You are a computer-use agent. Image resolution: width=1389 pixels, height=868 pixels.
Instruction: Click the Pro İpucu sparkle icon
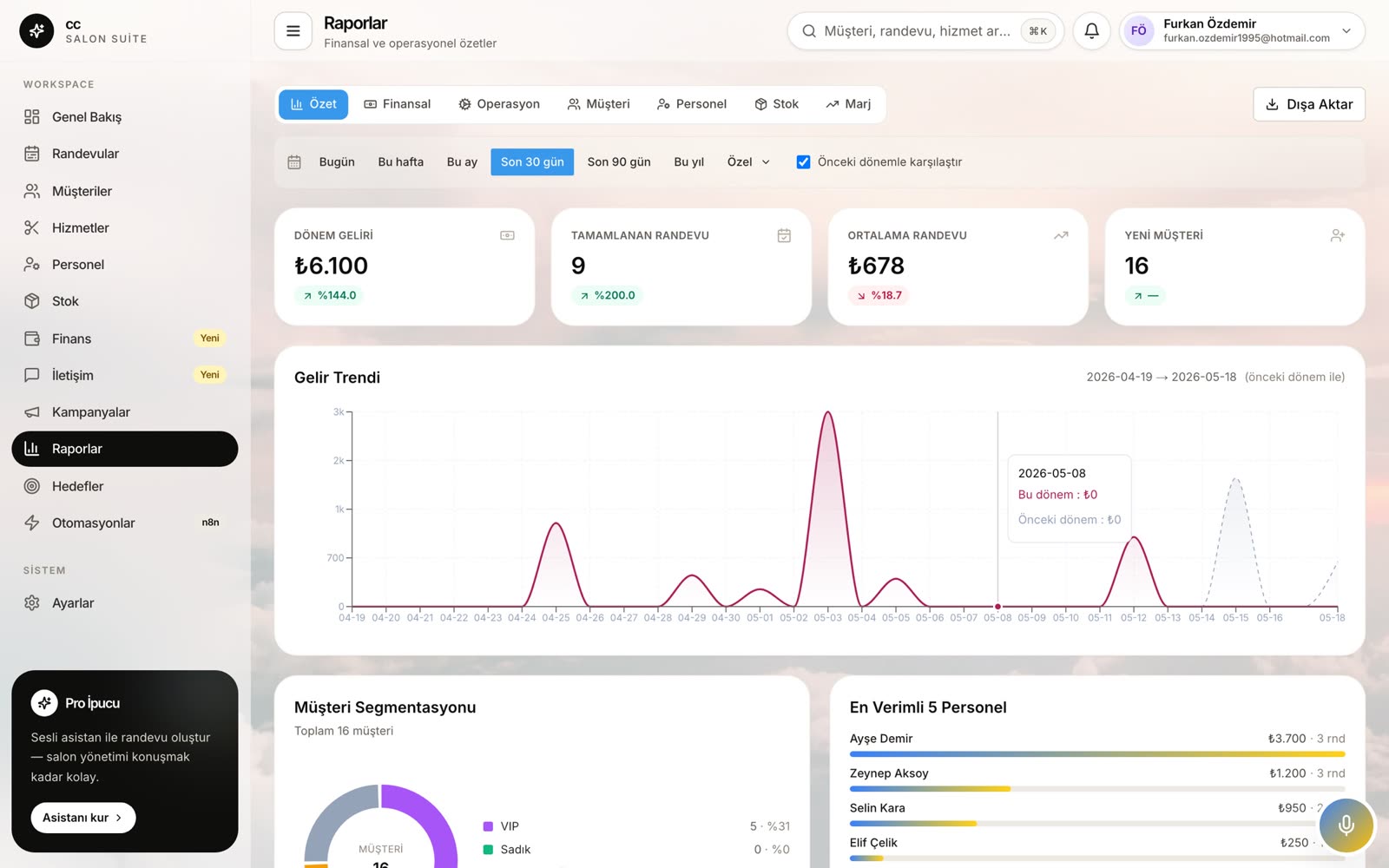(x=44, y=703)
